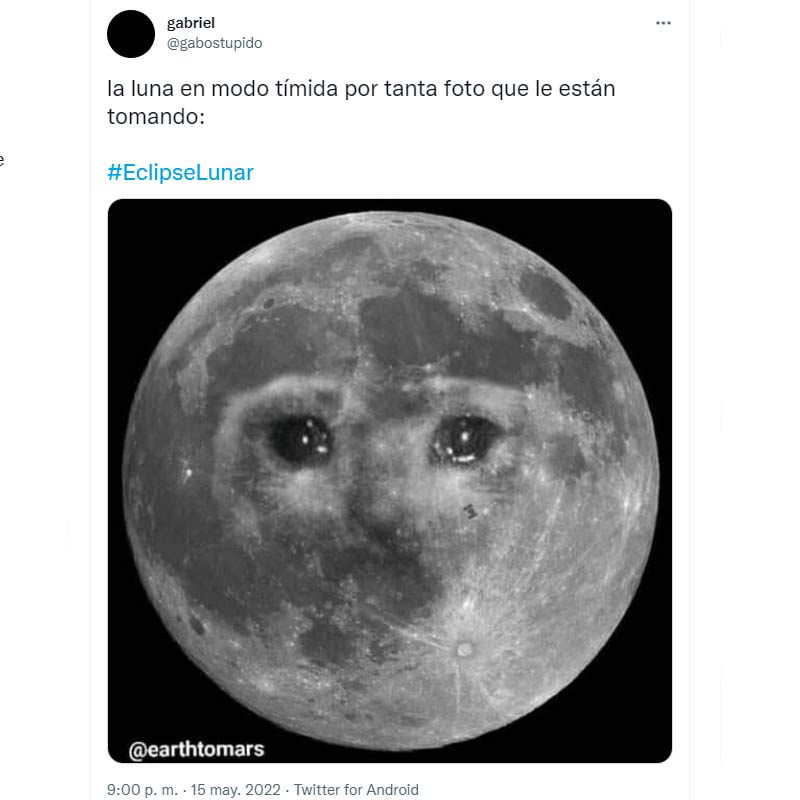The height and width of the screenshot is (800, 800).
Task: Click the bright rayed crater near the moon's bottom
Action: [463, 649]
